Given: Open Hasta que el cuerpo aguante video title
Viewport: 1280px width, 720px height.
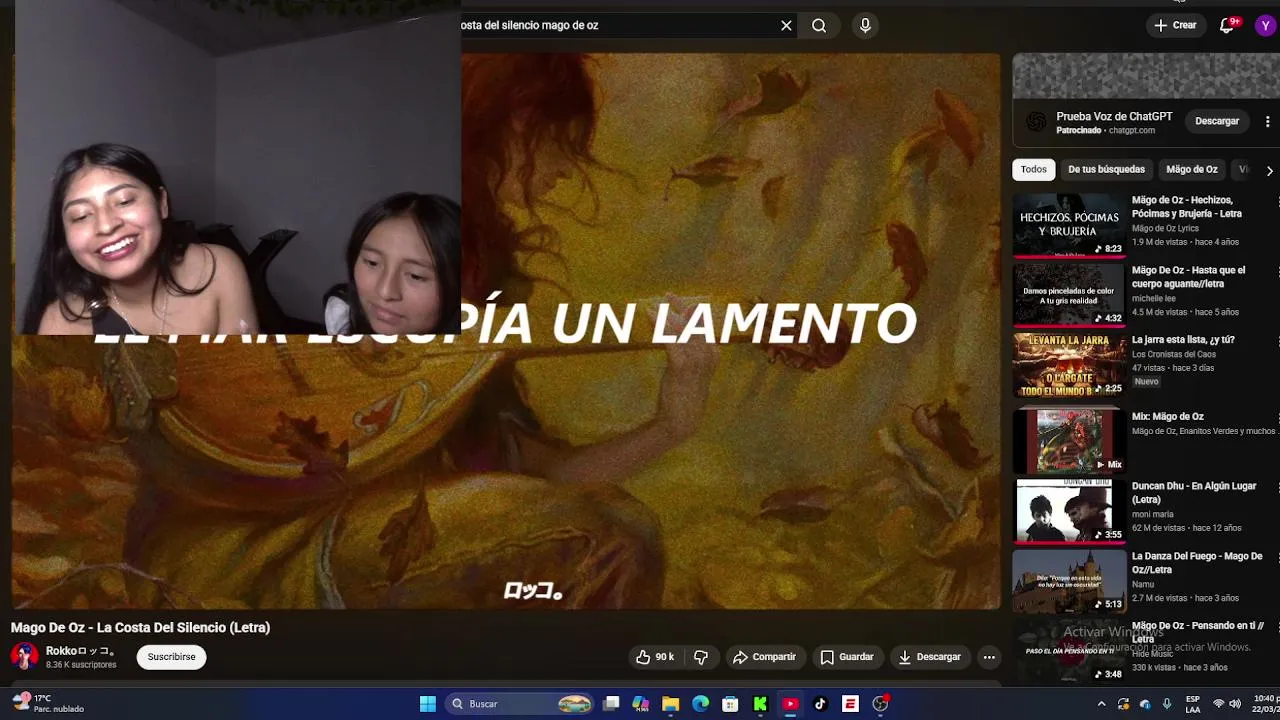Looking at the screenshot, I should point(1188,277).
